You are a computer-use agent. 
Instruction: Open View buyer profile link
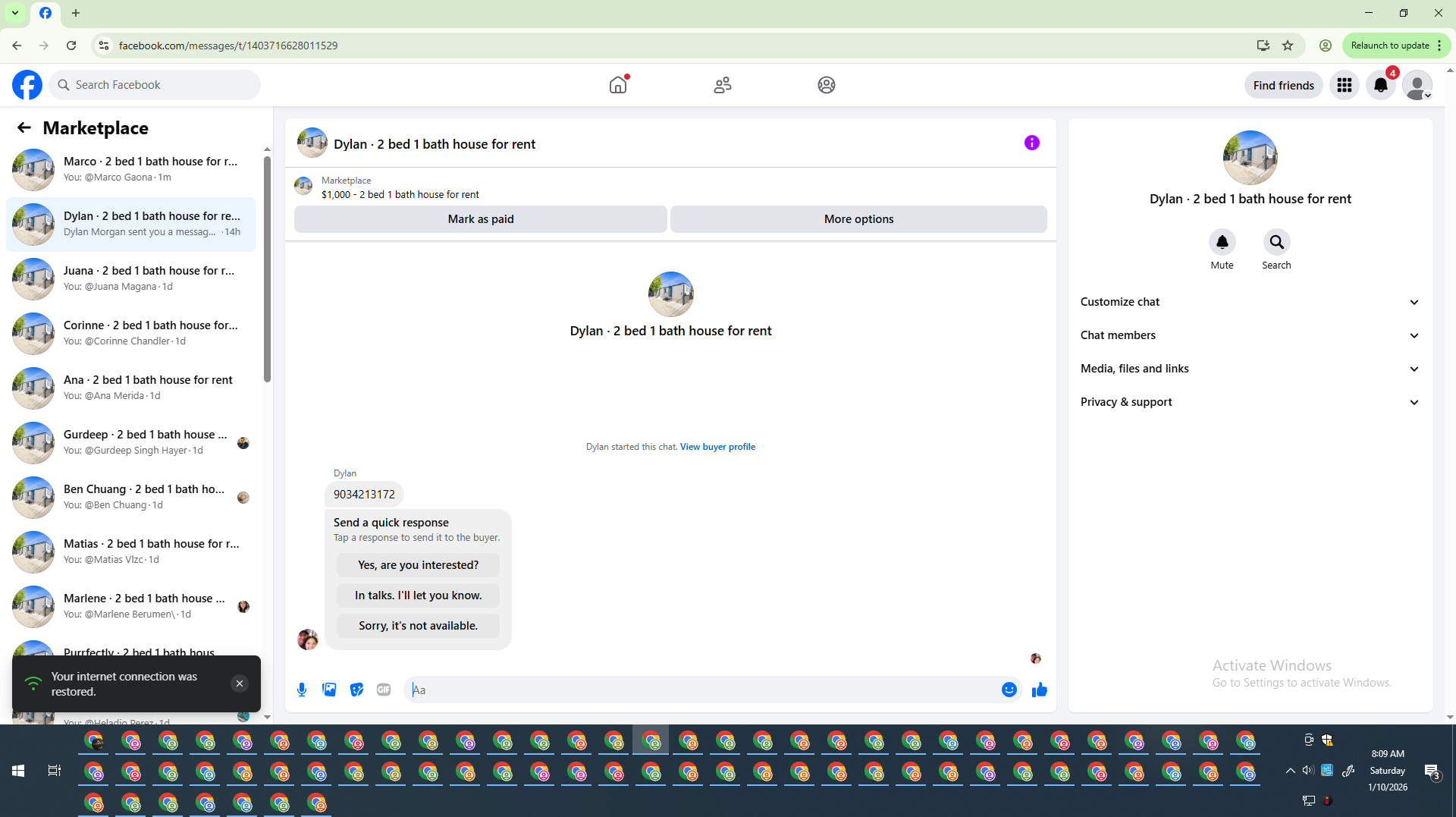pos(717,447)
